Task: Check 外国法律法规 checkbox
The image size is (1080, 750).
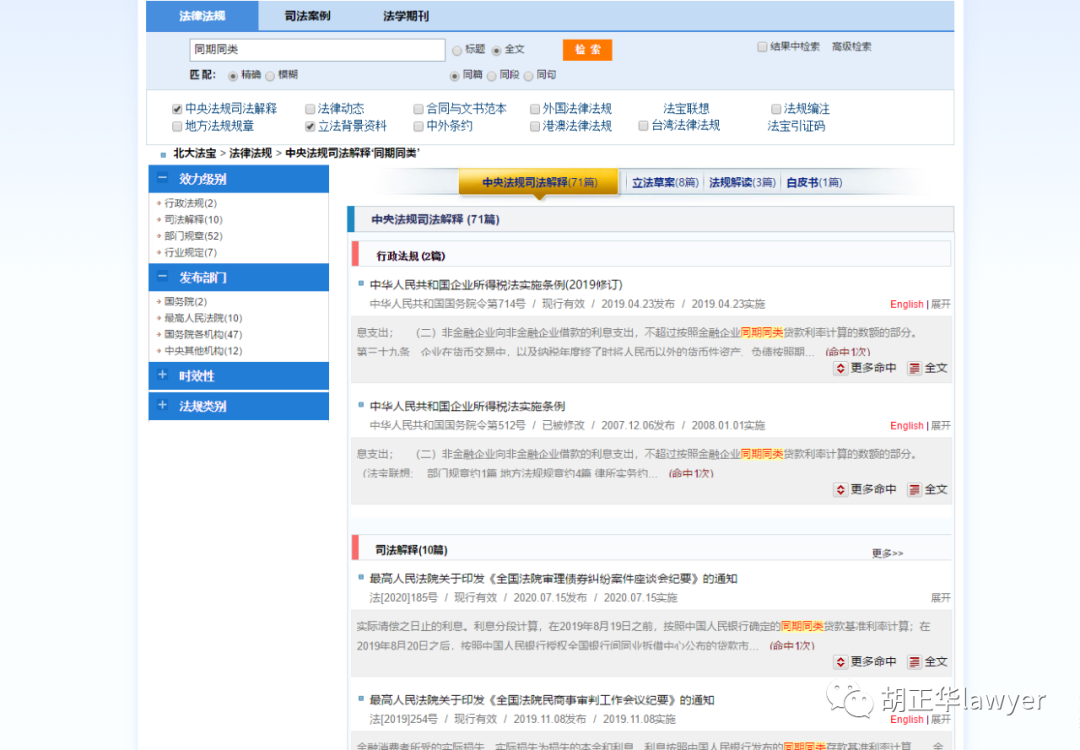Action: coord(534,109)
